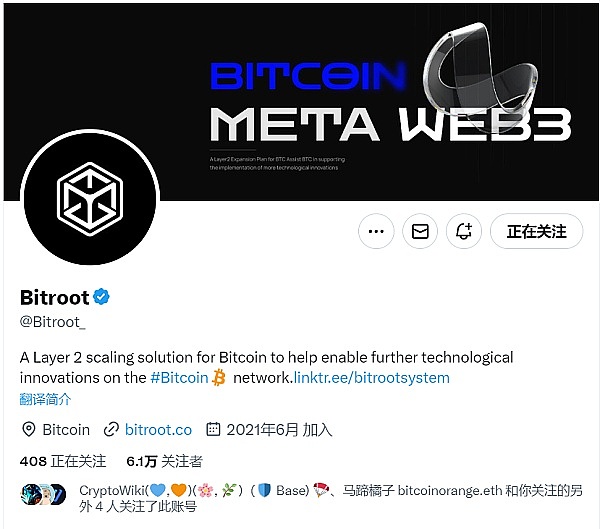Open linktr.ee/bitrootsystem link
The image size is (600, 529).
tap(372, 378)
